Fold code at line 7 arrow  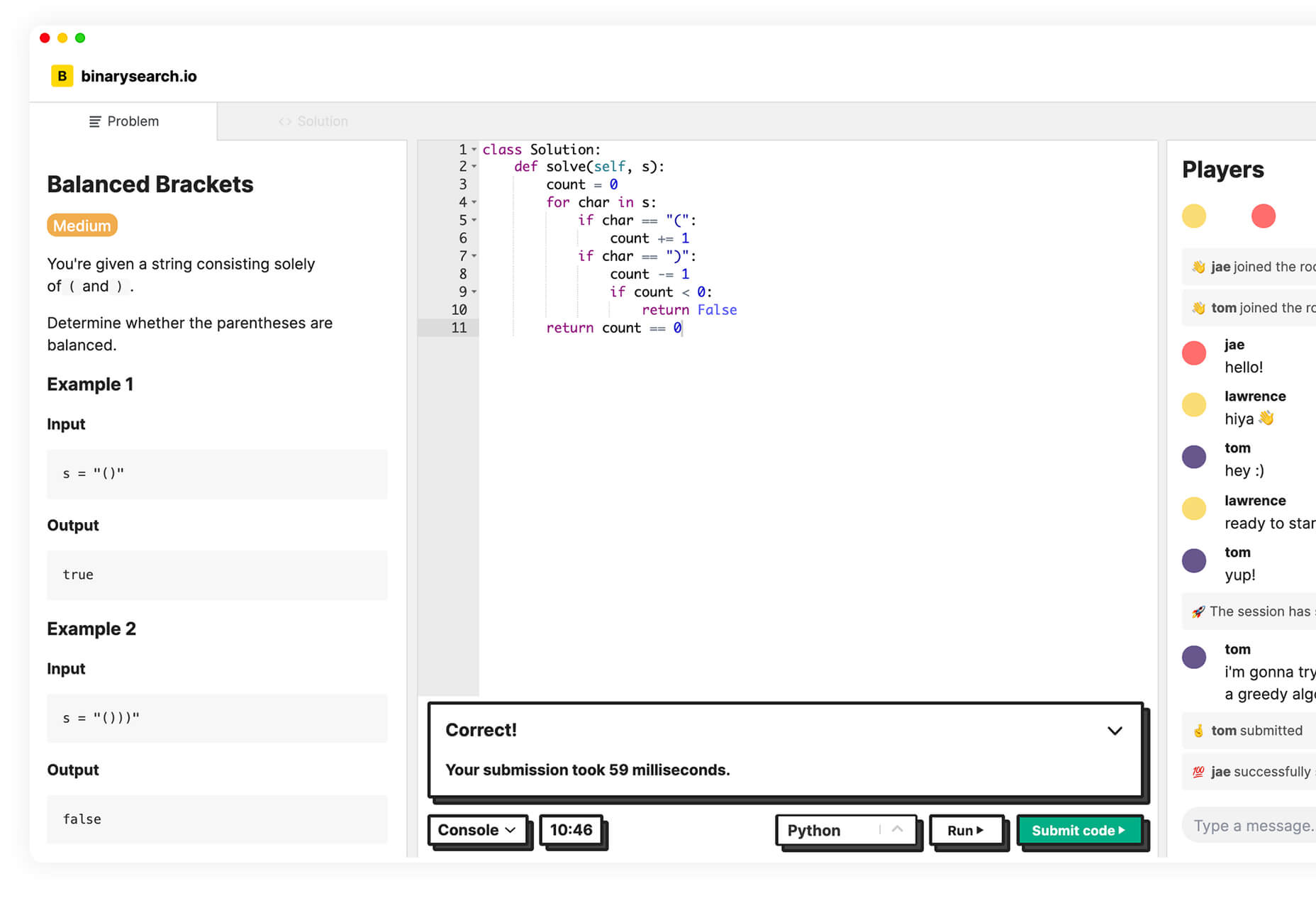474,256
